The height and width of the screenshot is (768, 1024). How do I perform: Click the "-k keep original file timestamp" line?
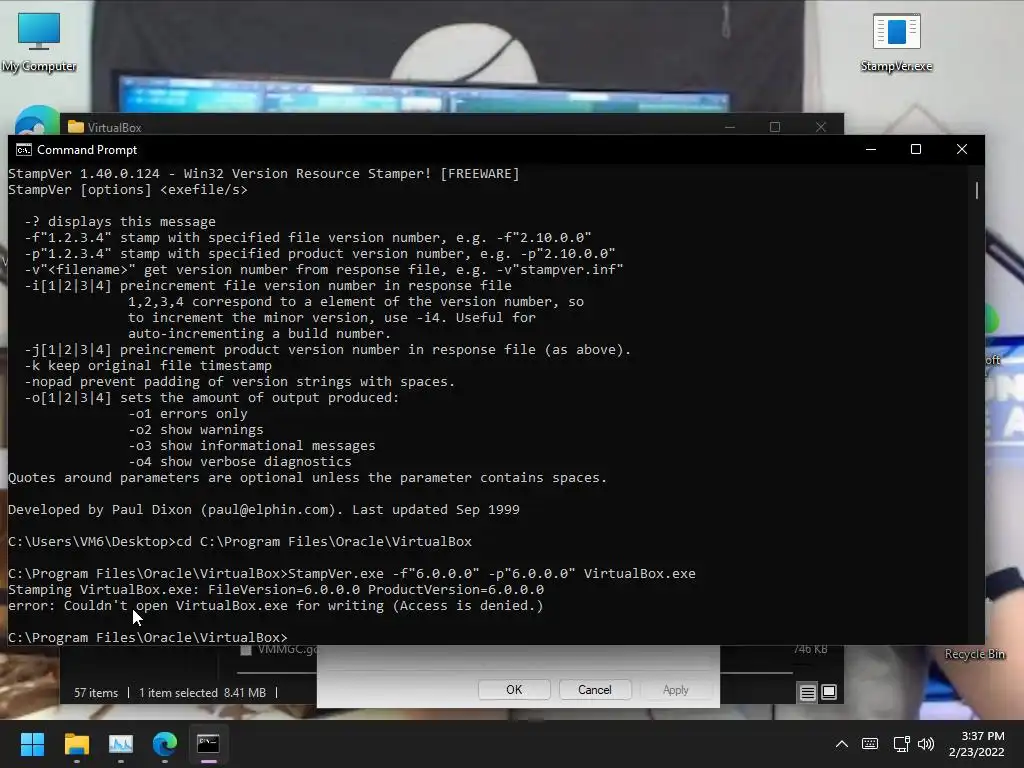148,366
